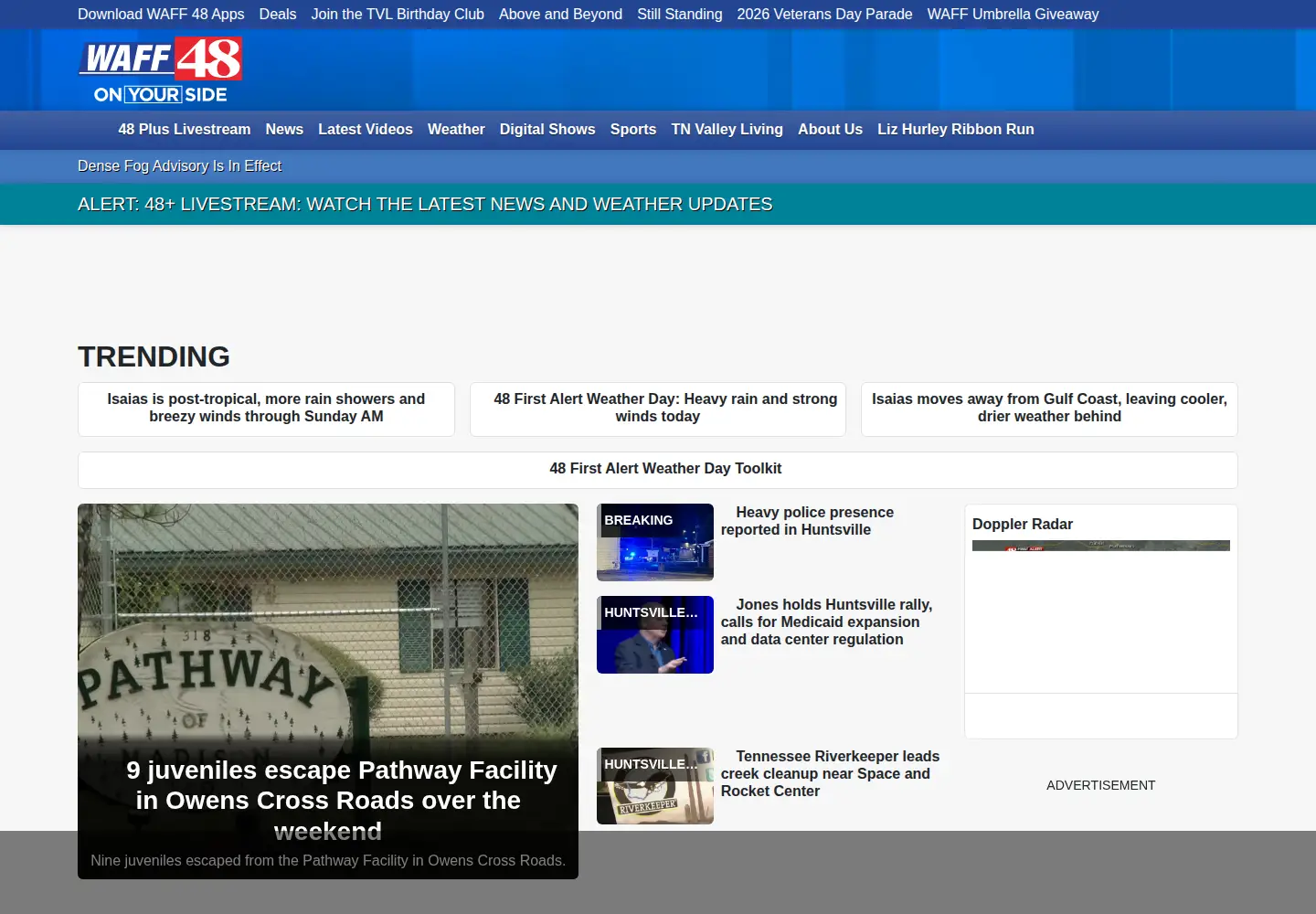Open TN Valley Living from navigation

tap(727, 130)
